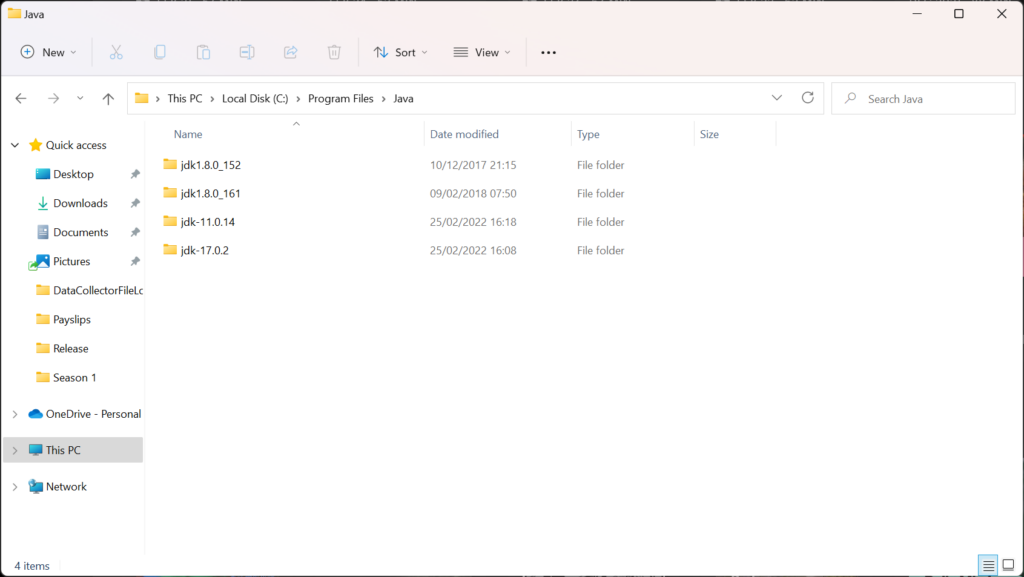Select the jdk-11.0.14 folder icon
This screenshot has height=577, width=1024.
(x=170, y=221)
